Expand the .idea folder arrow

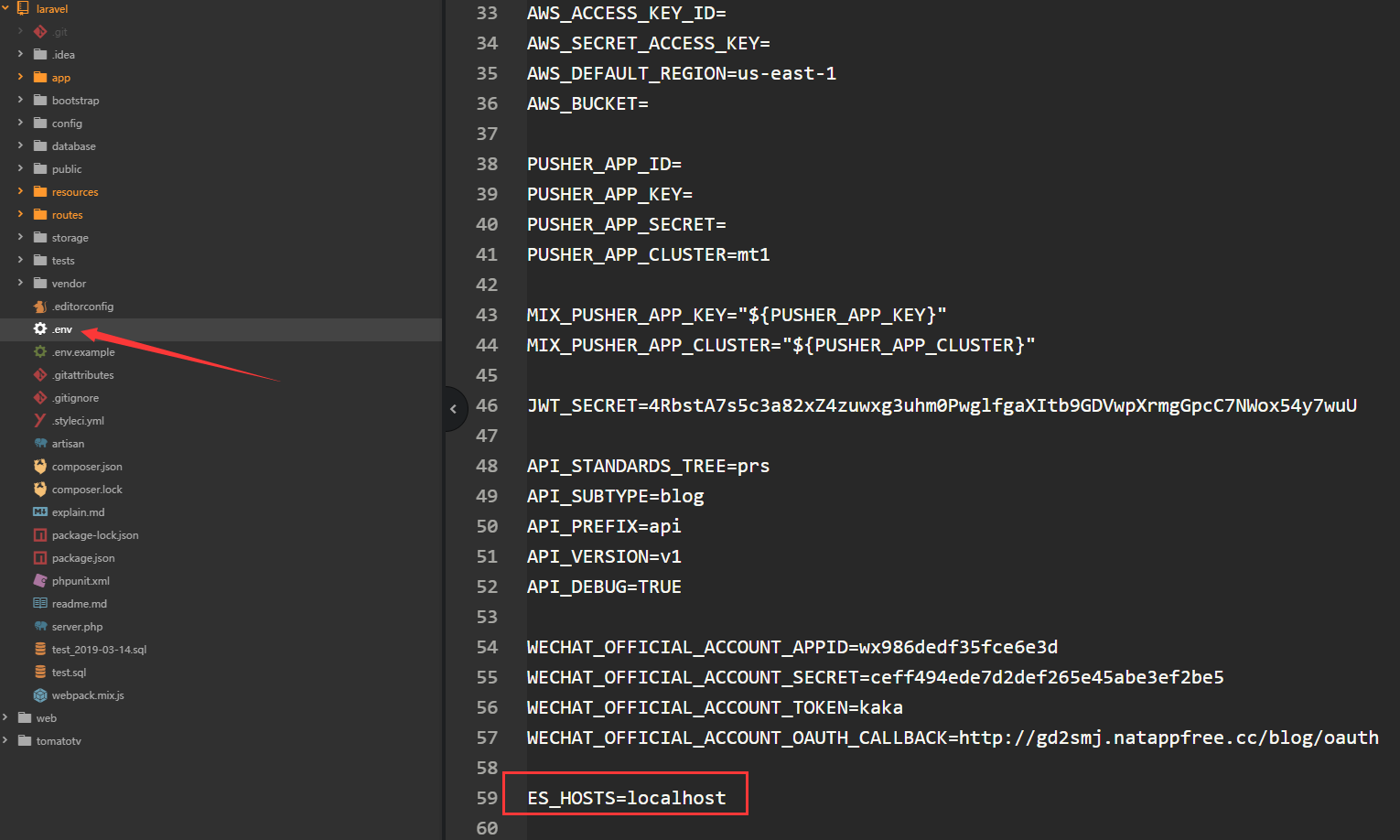coord(21,54)
